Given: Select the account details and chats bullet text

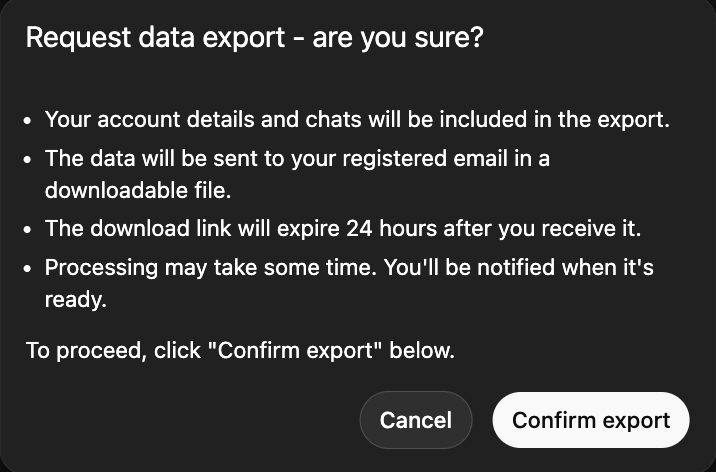Looking at the screenshot, I should point(357,121).
